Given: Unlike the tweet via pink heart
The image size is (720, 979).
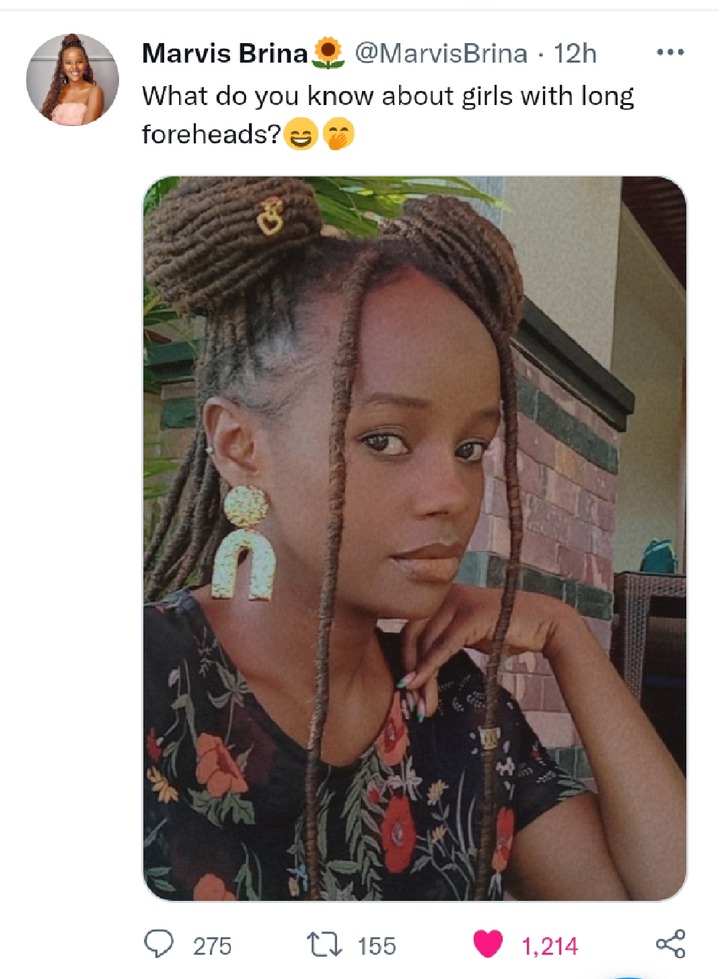Looking at the screenshot, I should click(x=487, y=943).
